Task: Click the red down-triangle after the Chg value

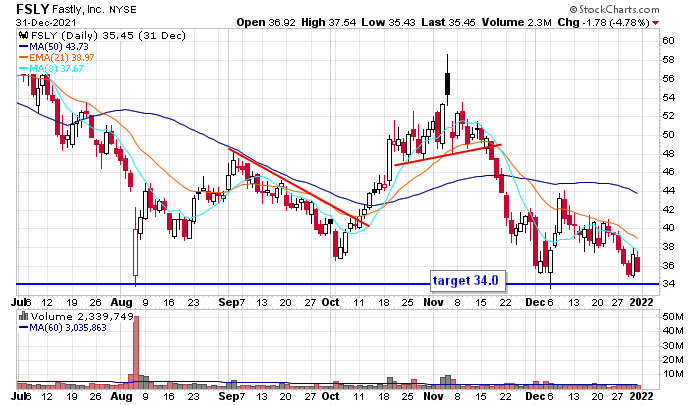Action: pyautogui.click(x=655, y=23)
